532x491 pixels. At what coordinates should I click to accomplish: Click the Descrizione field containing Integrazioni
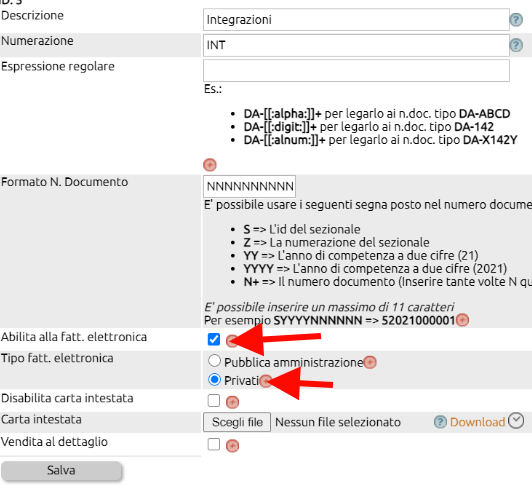tap(356, 20)
